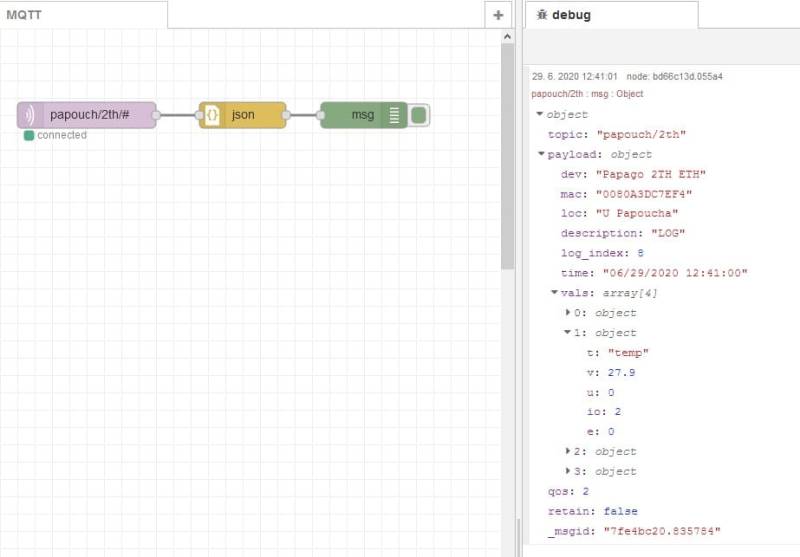This screenshot has height=557, width=800.
Task: Click the MQTT input node wave icon
Action: pos(30,115)
